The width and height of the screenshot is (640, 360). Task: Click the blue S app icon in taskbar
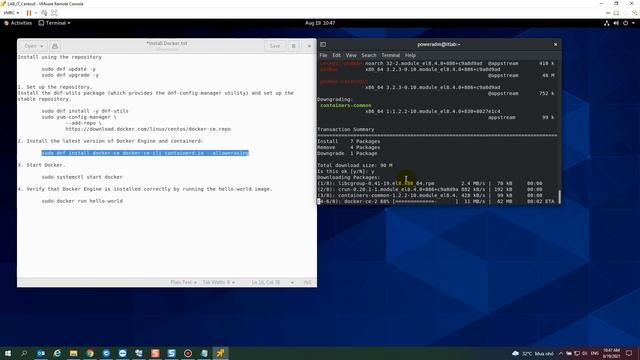tap(171, 353)
